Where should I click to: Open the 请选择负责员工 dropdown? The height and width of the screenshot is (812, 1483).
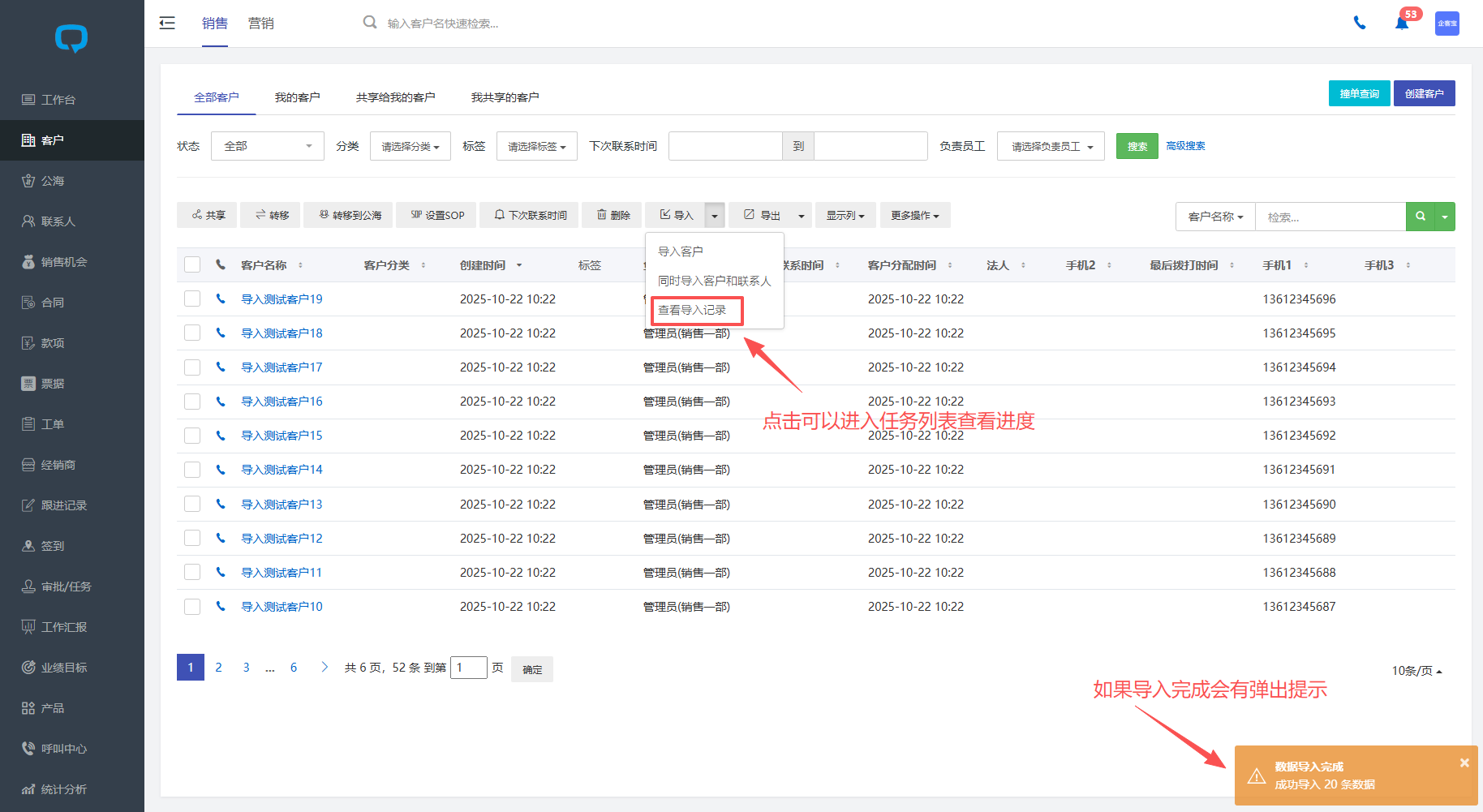(1051, 146)
